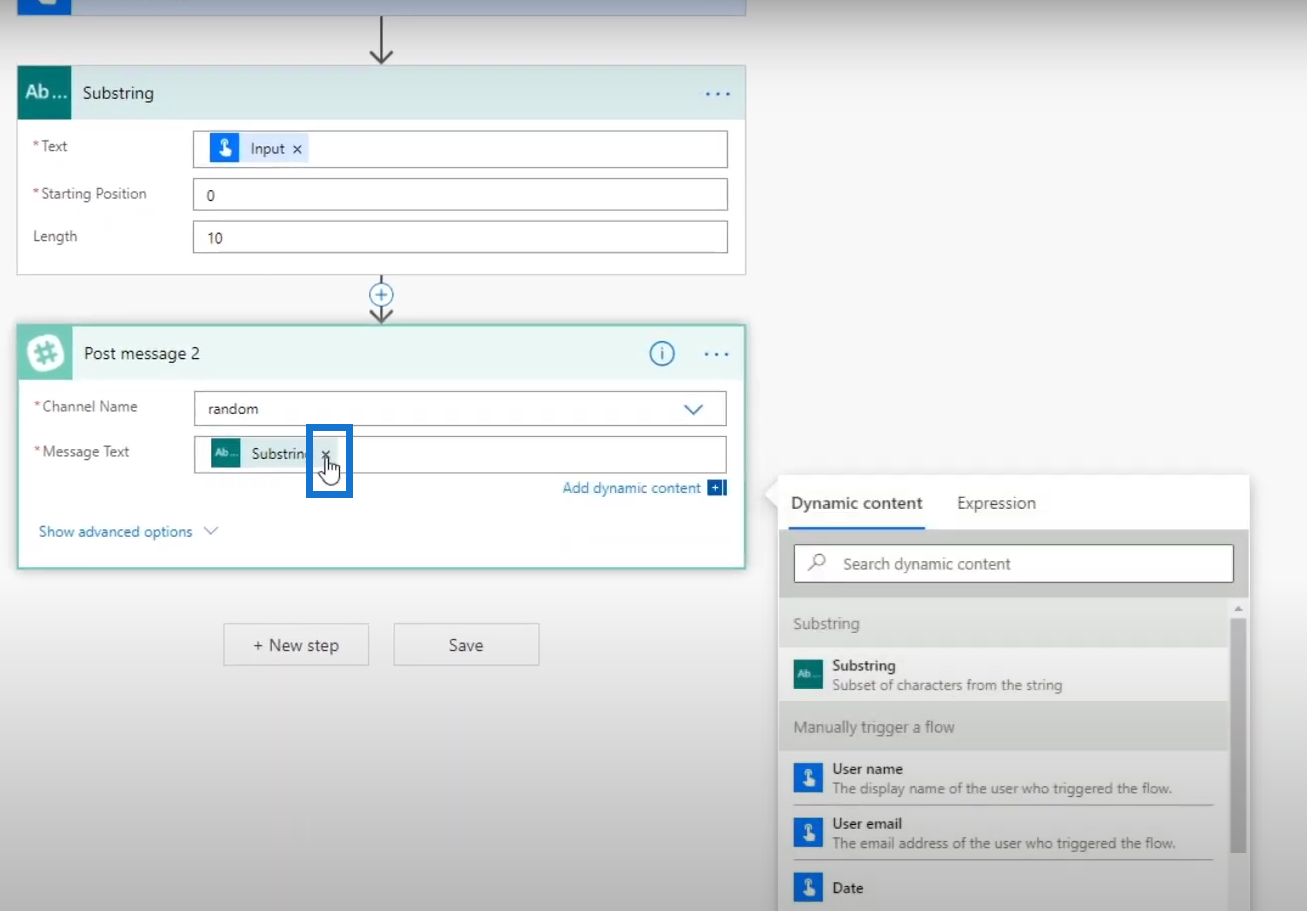The image size is (1307, 911).
Task: Click the User email trigger icon
Action: pos(808,832)
